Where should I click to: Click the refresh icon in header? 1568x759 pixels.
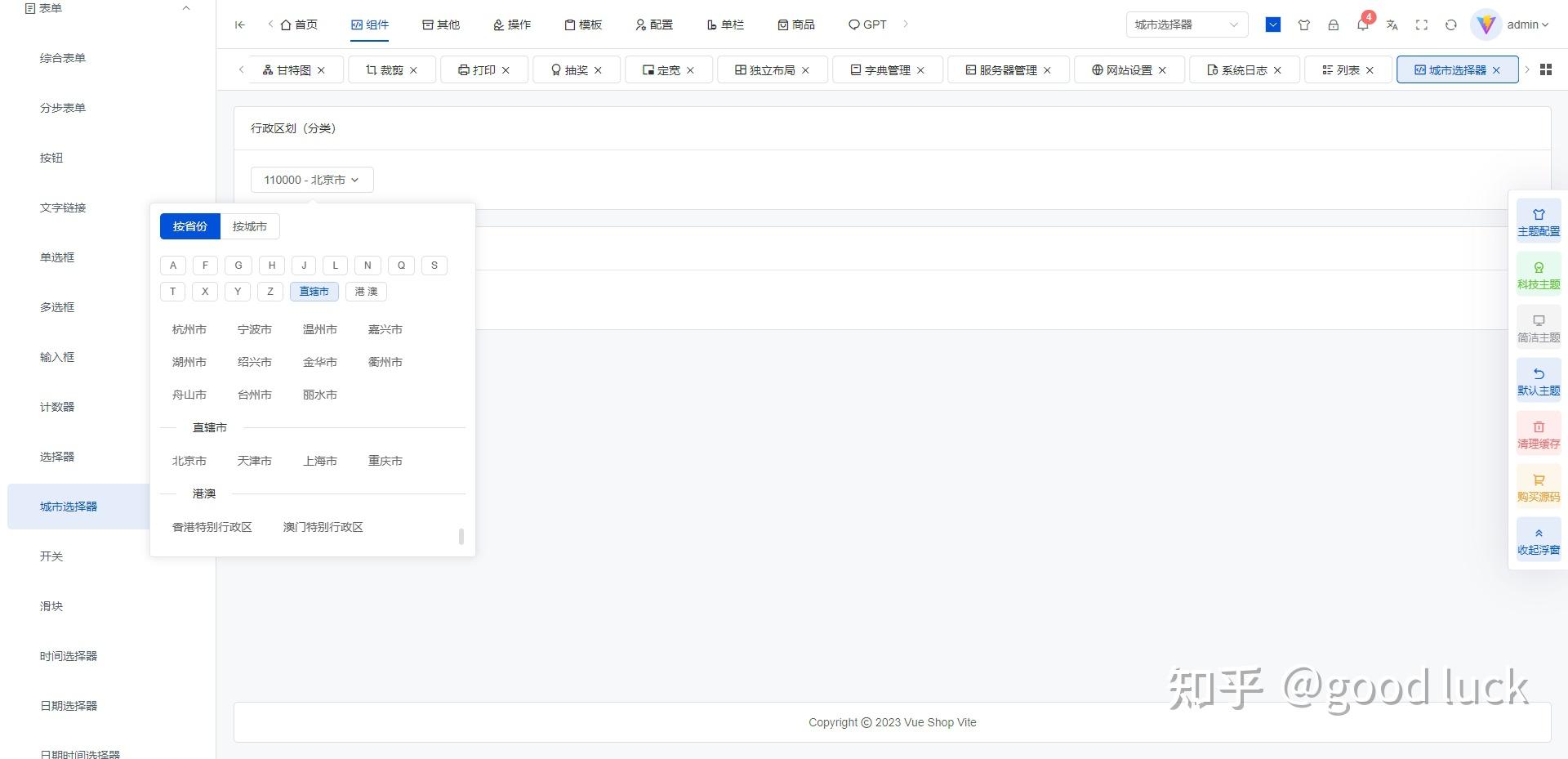pyautogui.click(x=1451, y=25)
